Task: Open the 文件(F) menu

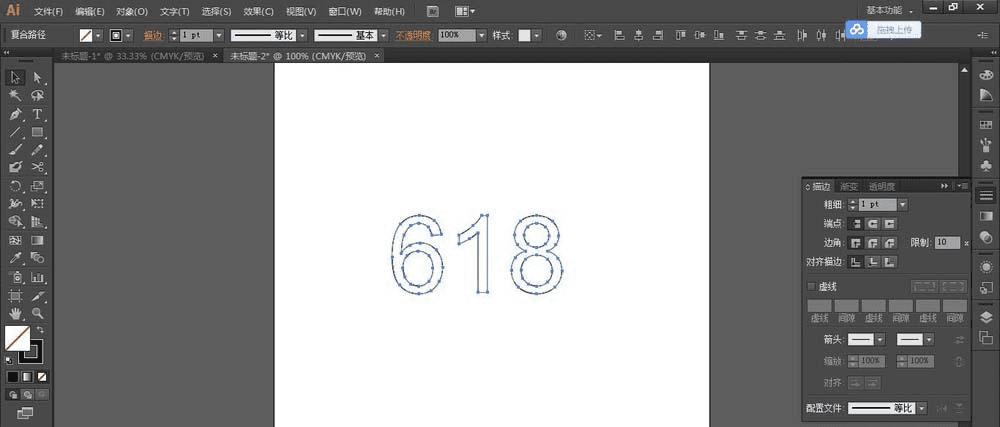Action: [x=48, y=11]
